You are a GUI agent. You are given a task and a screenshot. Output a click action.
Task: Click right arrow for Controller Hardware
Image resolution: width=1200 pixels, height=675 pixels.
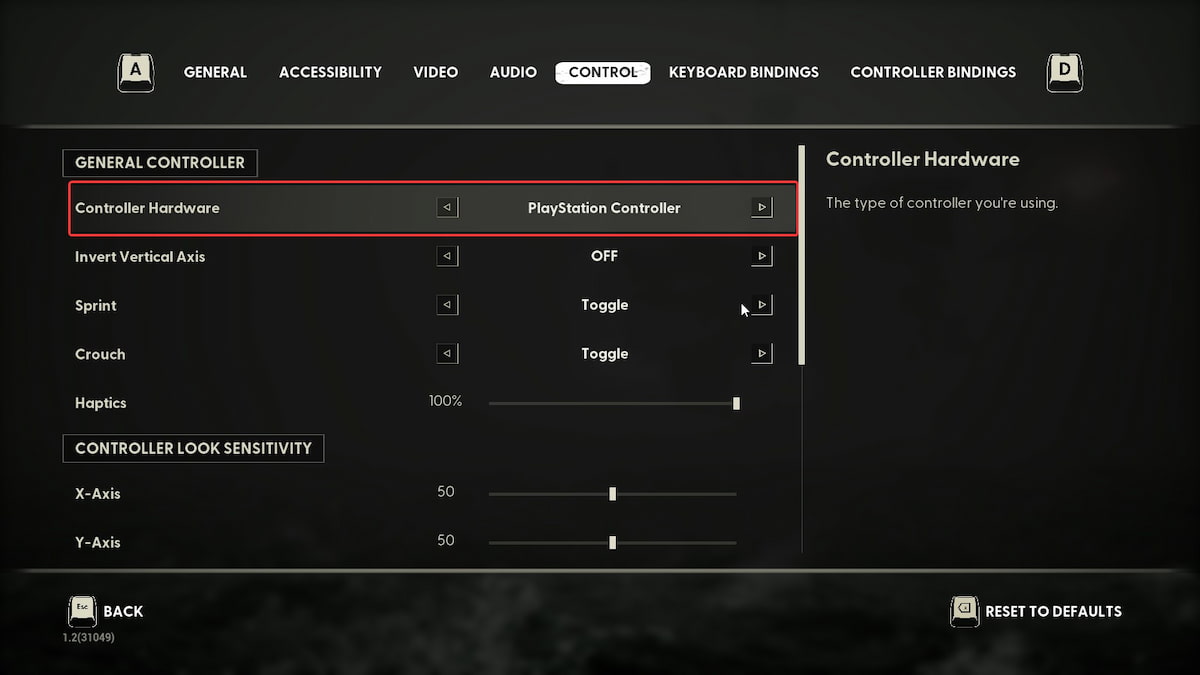[x=762, y=208]
